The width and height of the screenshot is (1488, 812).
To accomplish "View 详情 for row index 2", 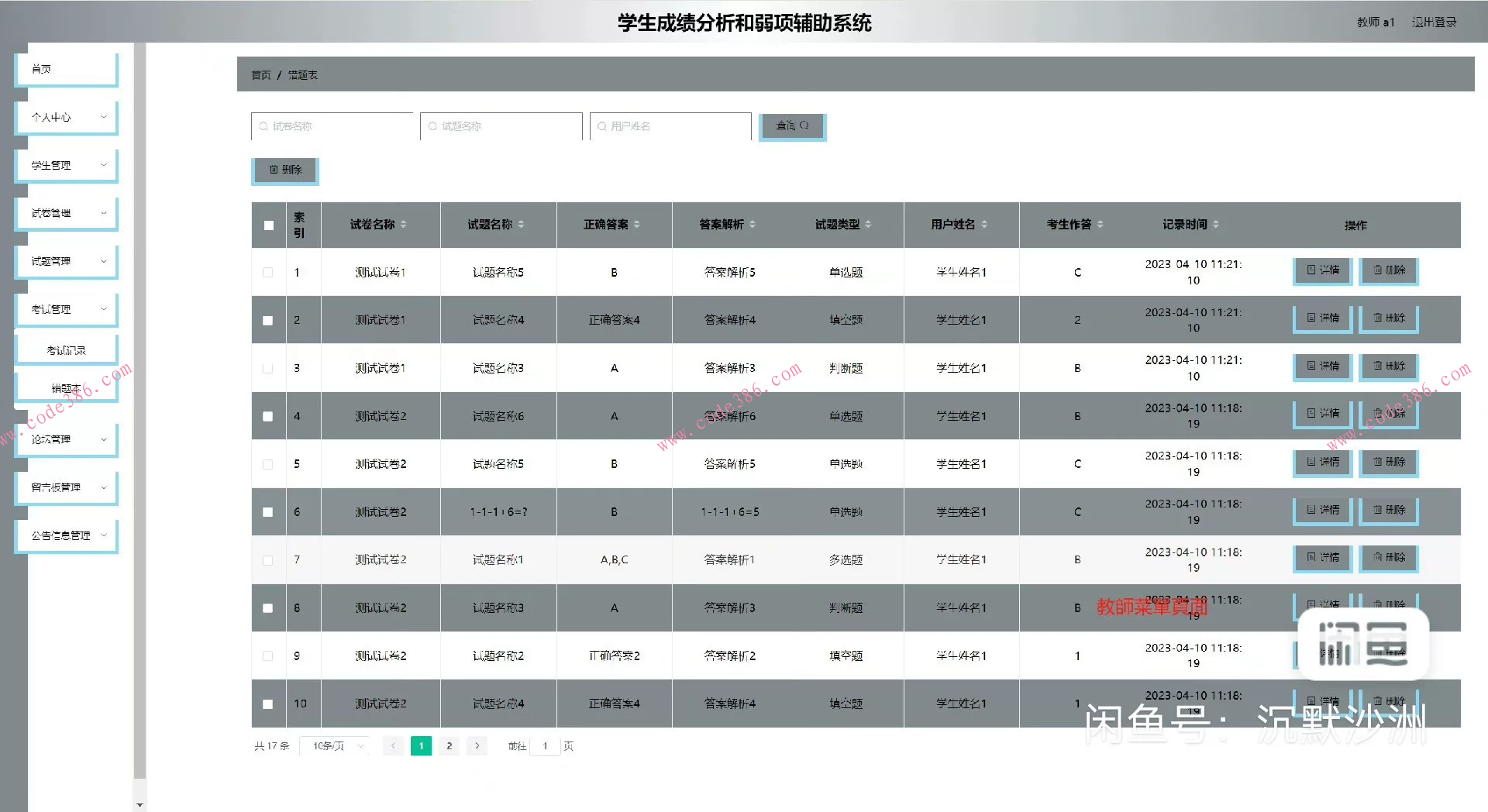I will (1323, 318).
